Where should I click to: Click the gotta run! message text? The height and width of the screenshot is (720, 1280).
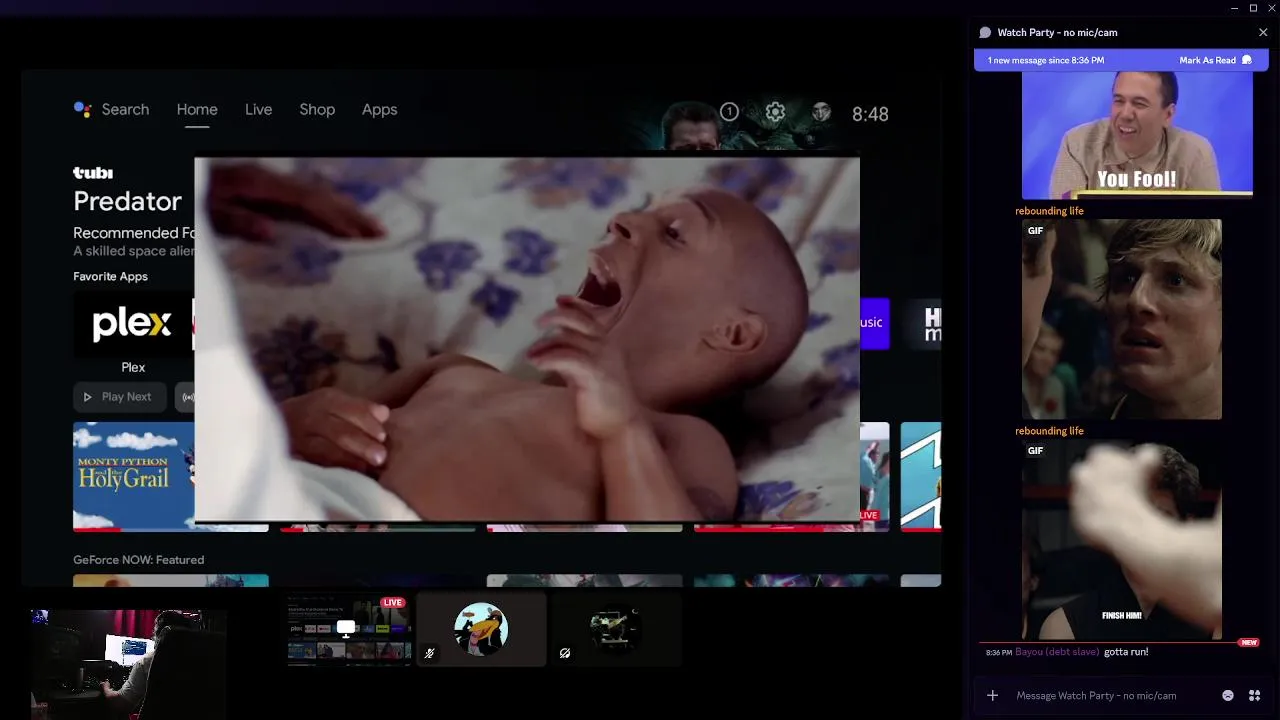[x=1126, y=652]
